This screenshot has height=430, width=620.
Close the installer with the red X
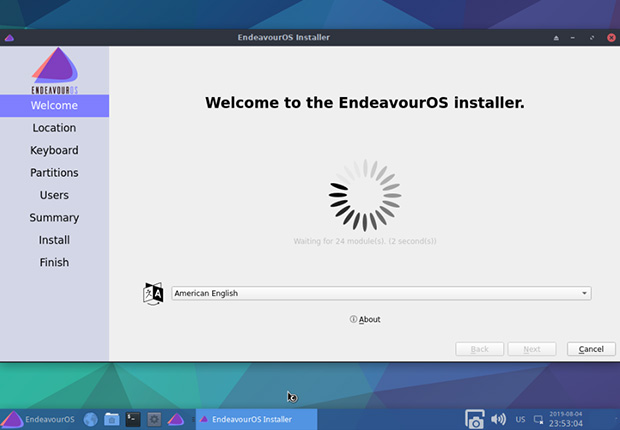coord(611,38)
